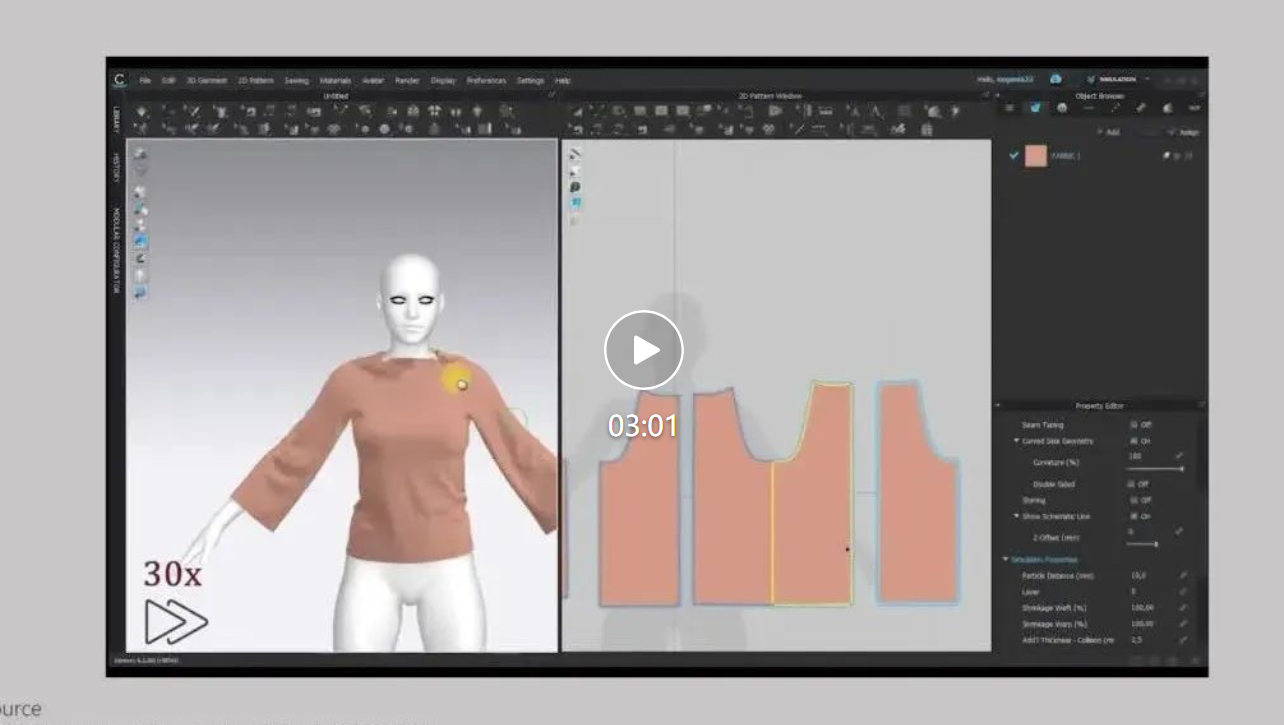Click the CLO logo icon
This screenshot has width=1284, height=725.
pos(119,80)
